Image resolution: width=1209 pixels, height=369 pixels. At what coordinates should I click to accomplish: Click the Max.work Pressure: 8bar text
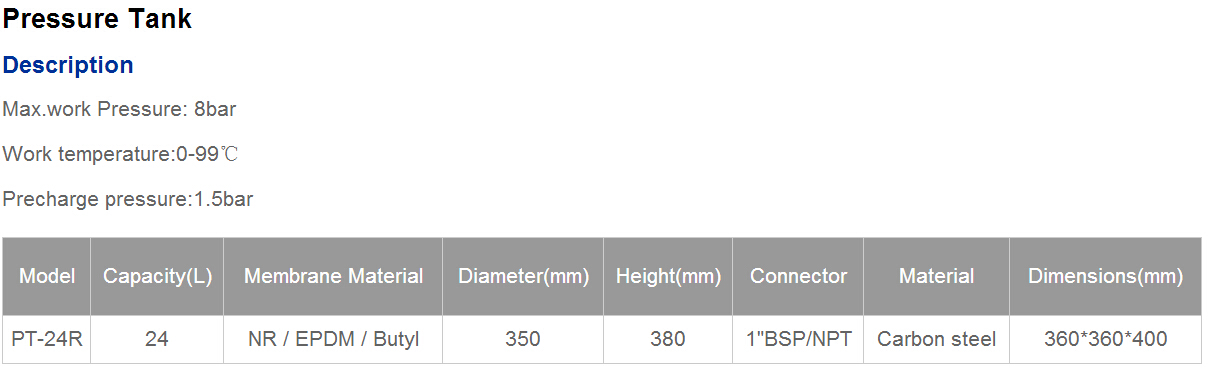[x=119, y=109]
